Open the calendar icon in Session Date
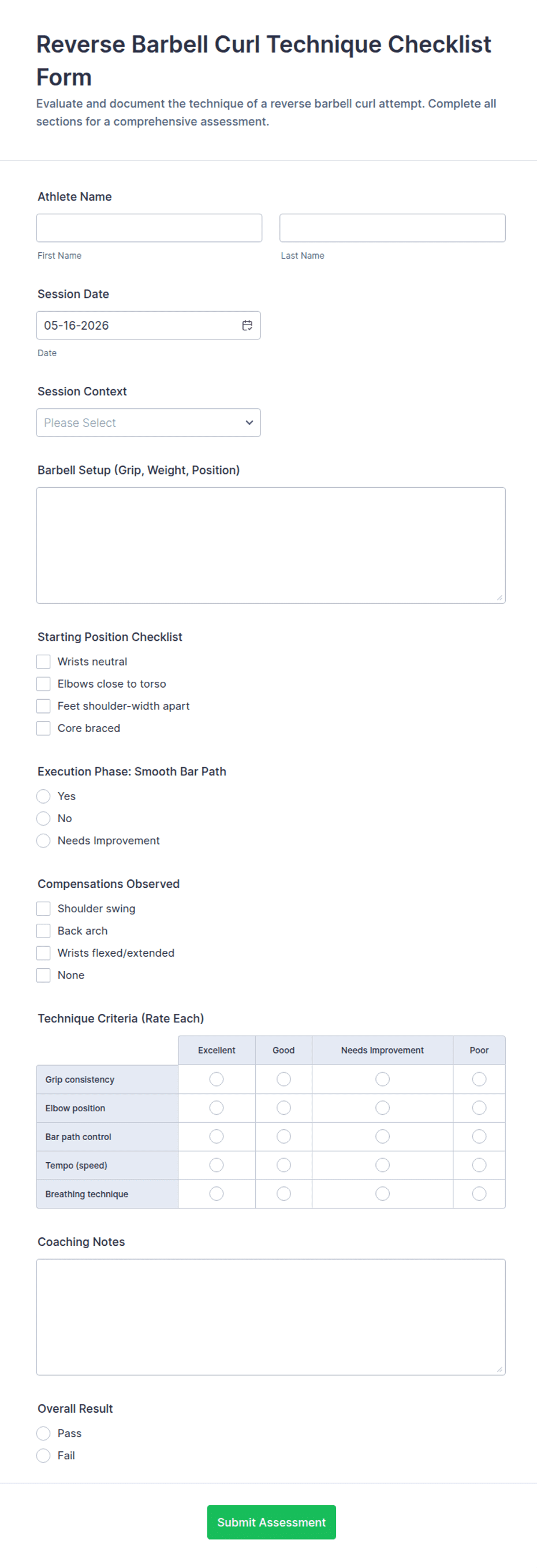 (x=247, y=325)
